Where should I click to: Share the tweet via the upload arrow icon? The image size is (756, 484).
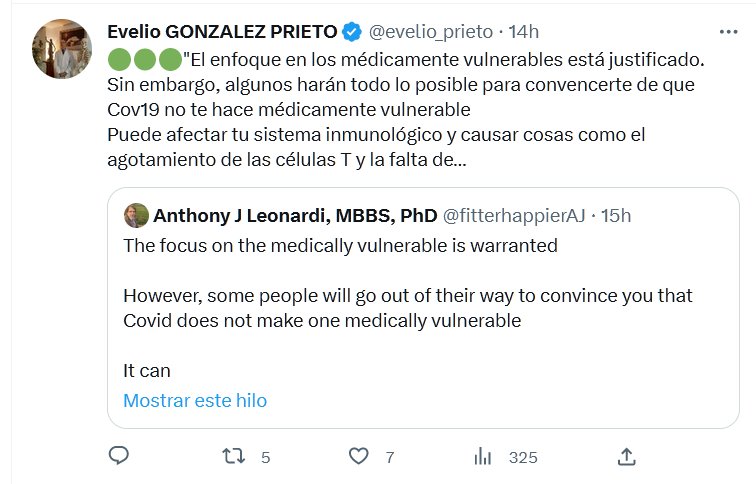point(627,456)
